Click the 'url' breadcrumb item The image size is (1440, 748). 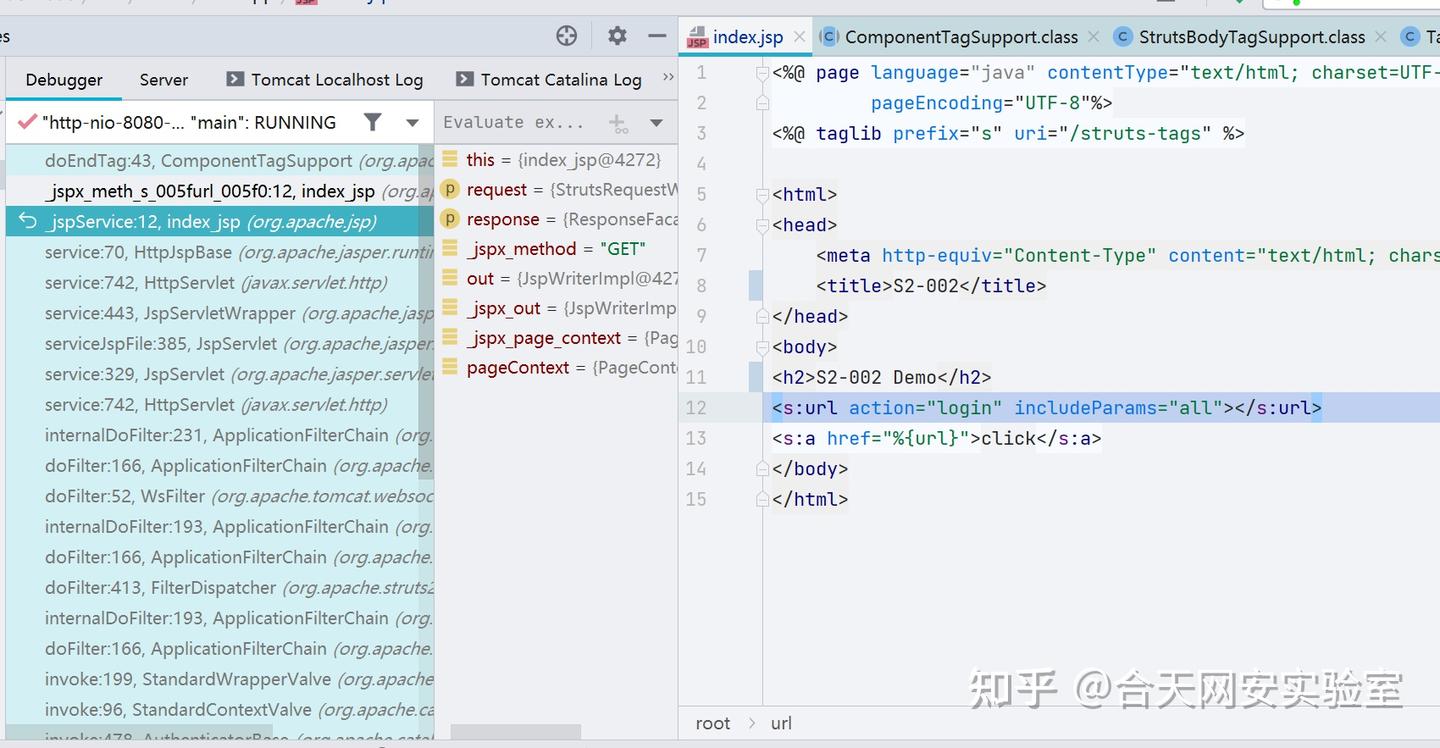click(781, 723)
